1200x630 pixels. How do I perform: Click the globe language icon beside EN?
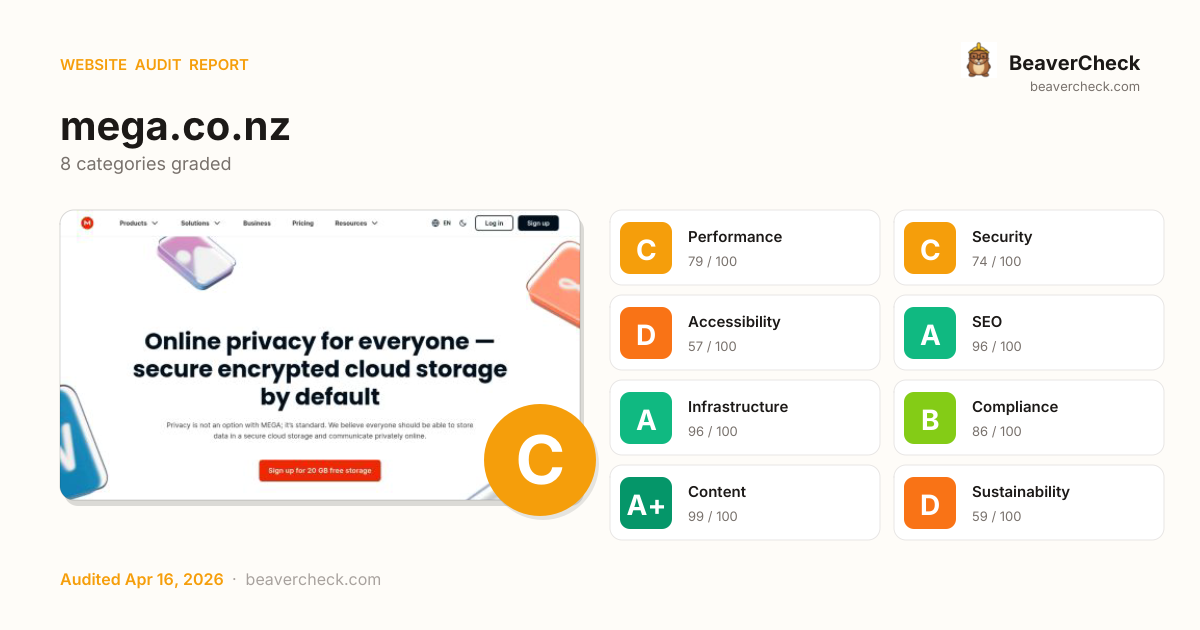(435, 223)
